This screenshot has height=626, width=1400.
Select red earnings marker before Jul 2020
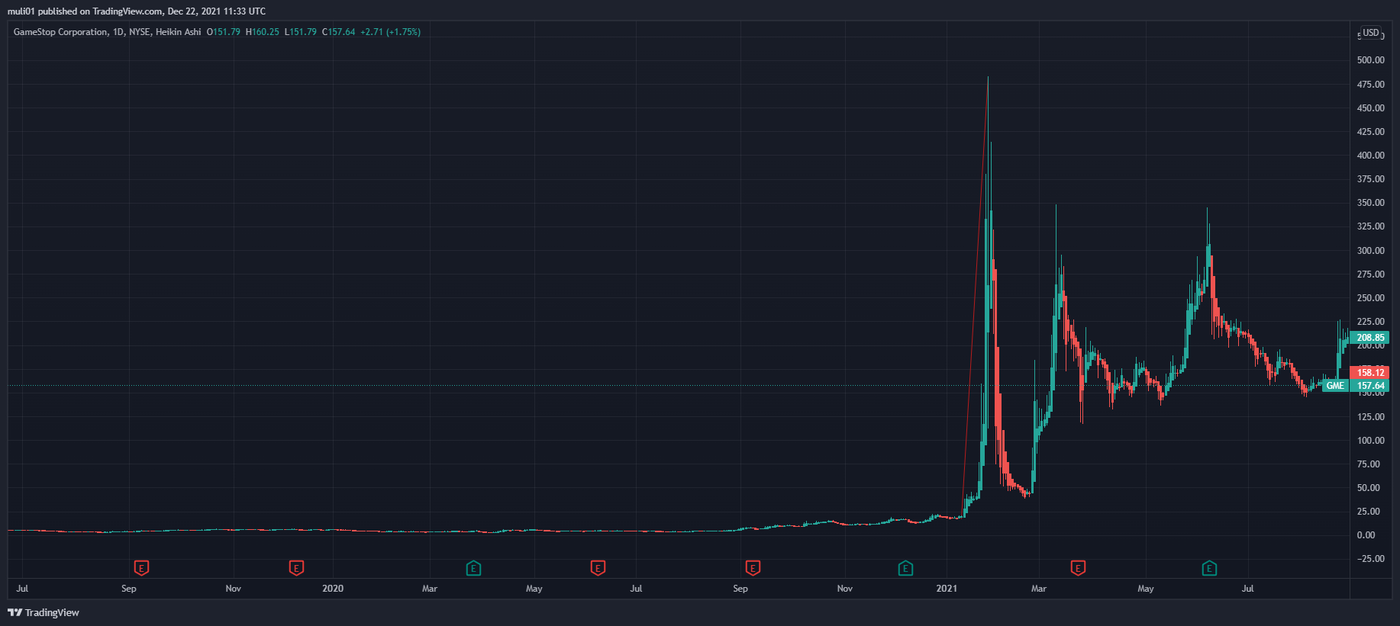[597, 568]
